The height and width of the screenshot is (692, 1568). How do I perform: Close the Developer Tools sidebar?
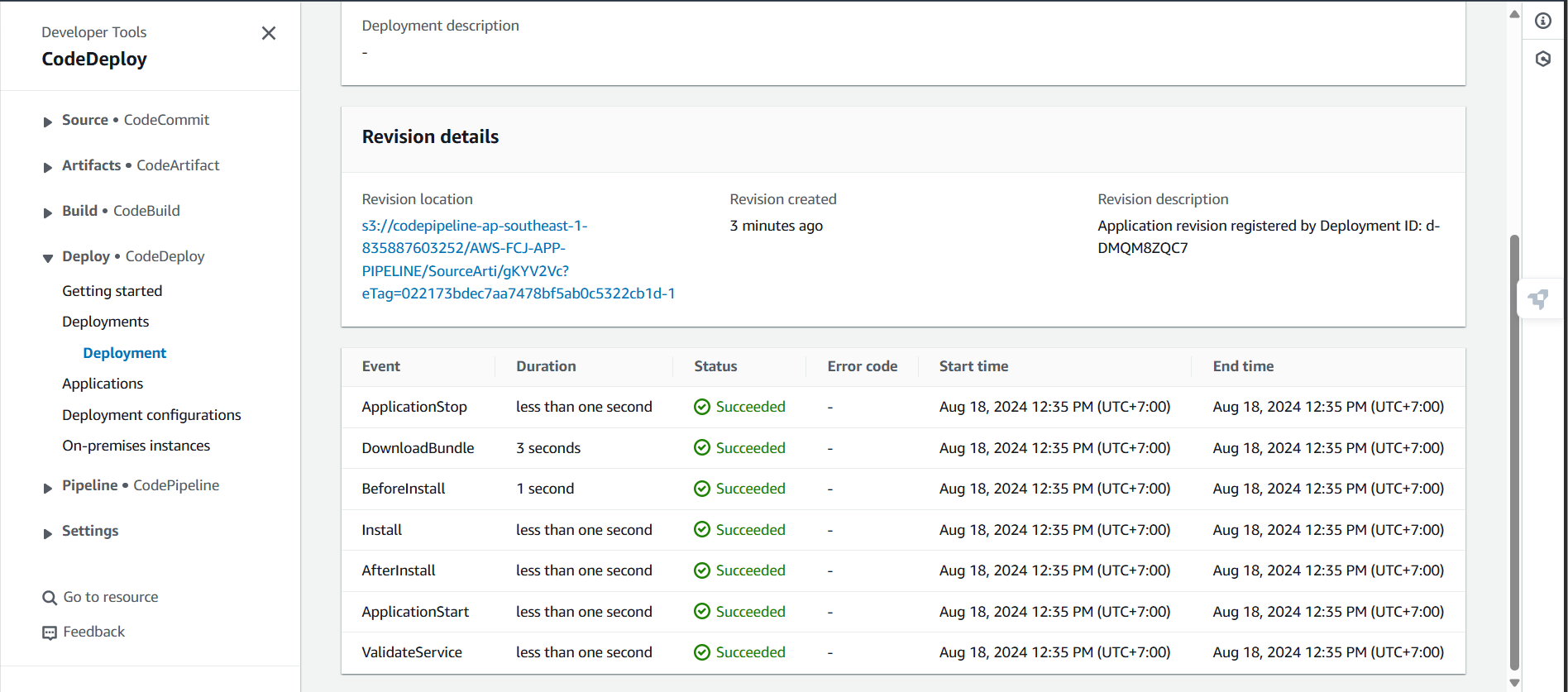[269, 33]
